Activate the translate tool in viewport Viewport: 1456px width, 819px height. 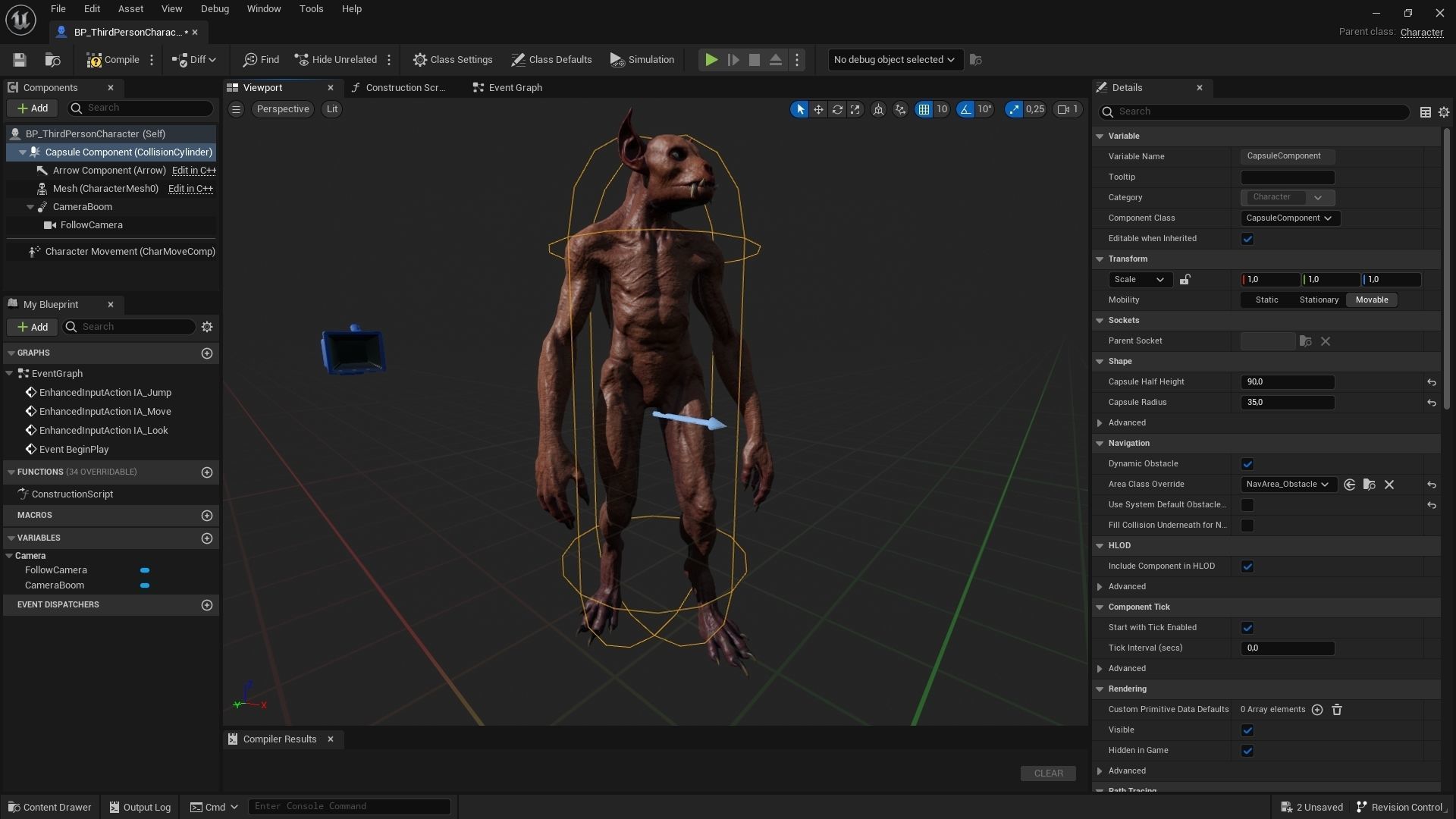818,109
